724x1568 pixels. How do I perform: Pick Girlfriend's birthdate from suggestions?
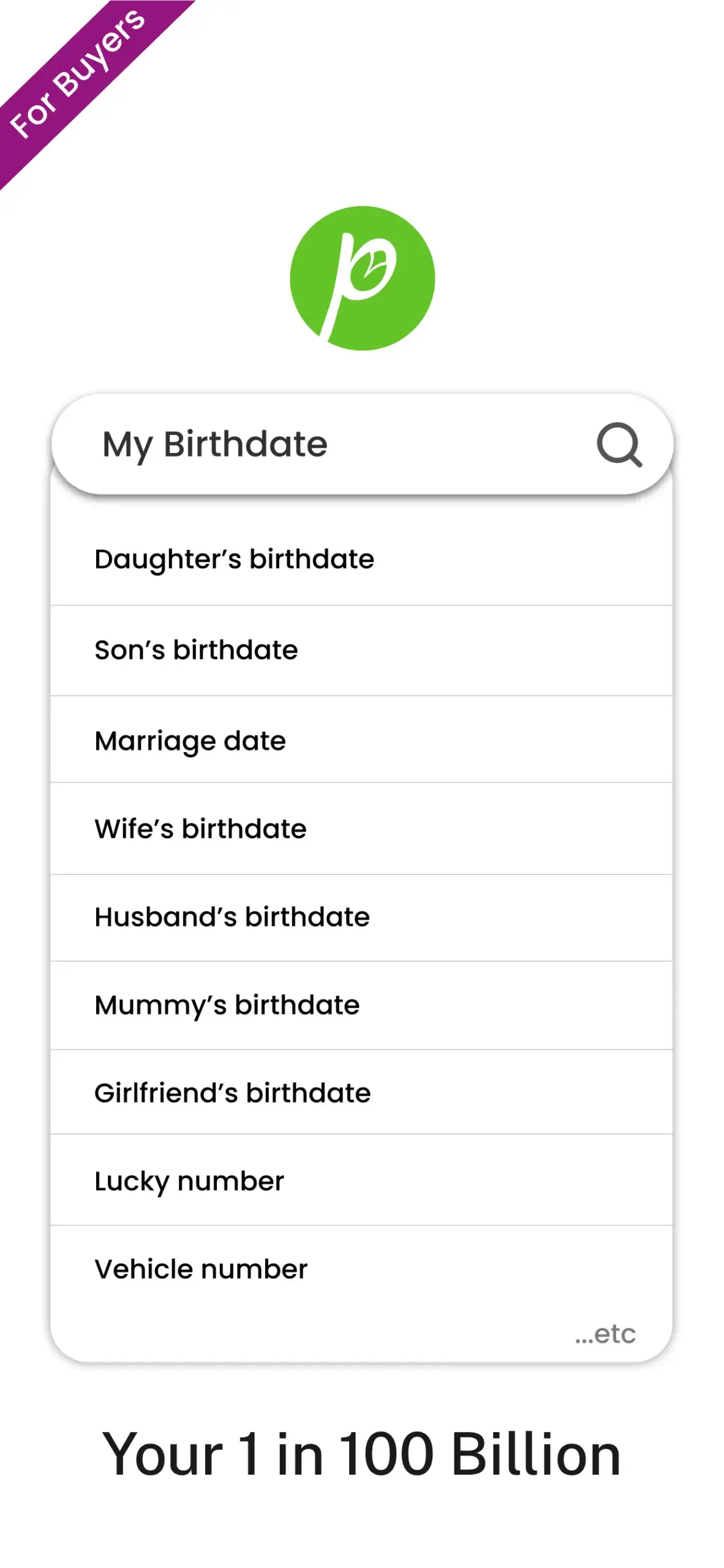[361, 1092]
